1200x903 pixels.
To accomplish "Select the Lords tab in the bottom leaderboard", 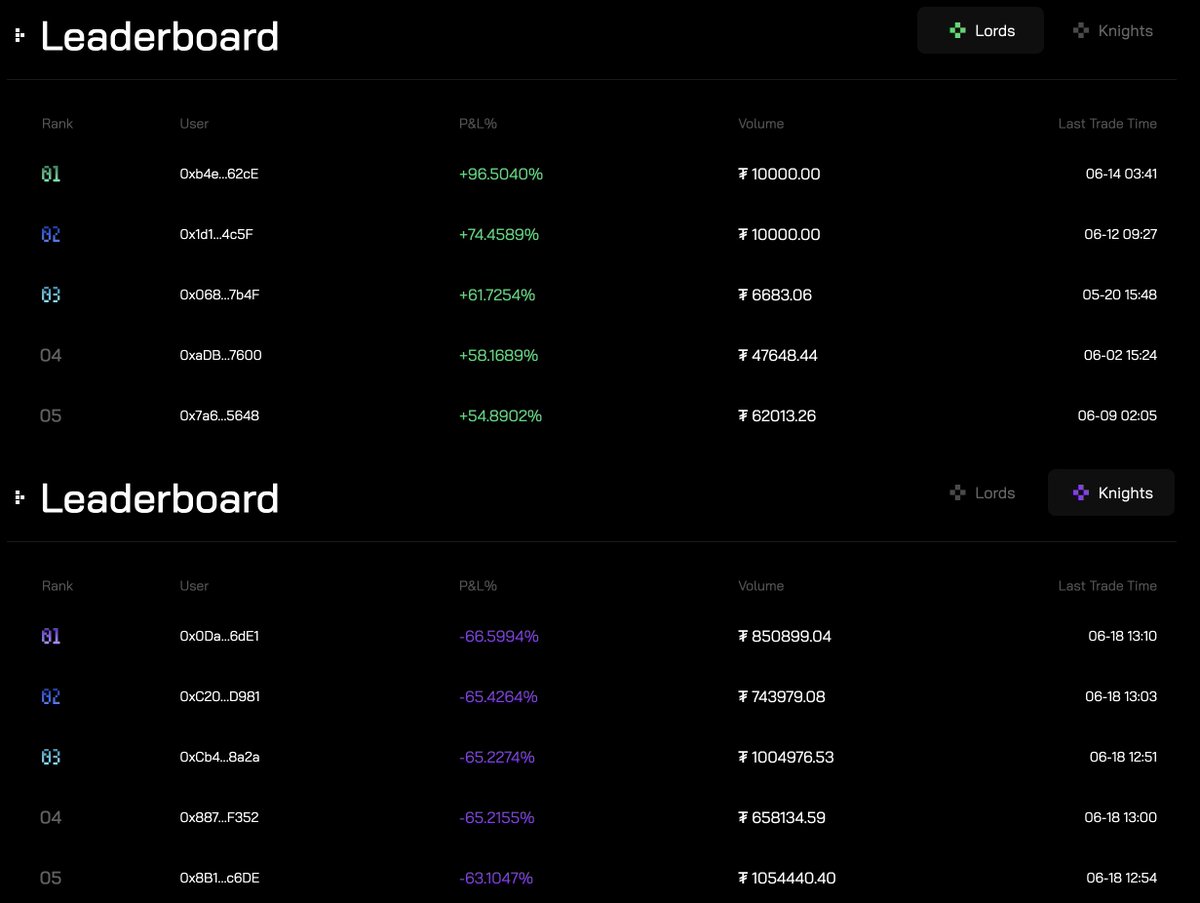I will click(981, 493).
